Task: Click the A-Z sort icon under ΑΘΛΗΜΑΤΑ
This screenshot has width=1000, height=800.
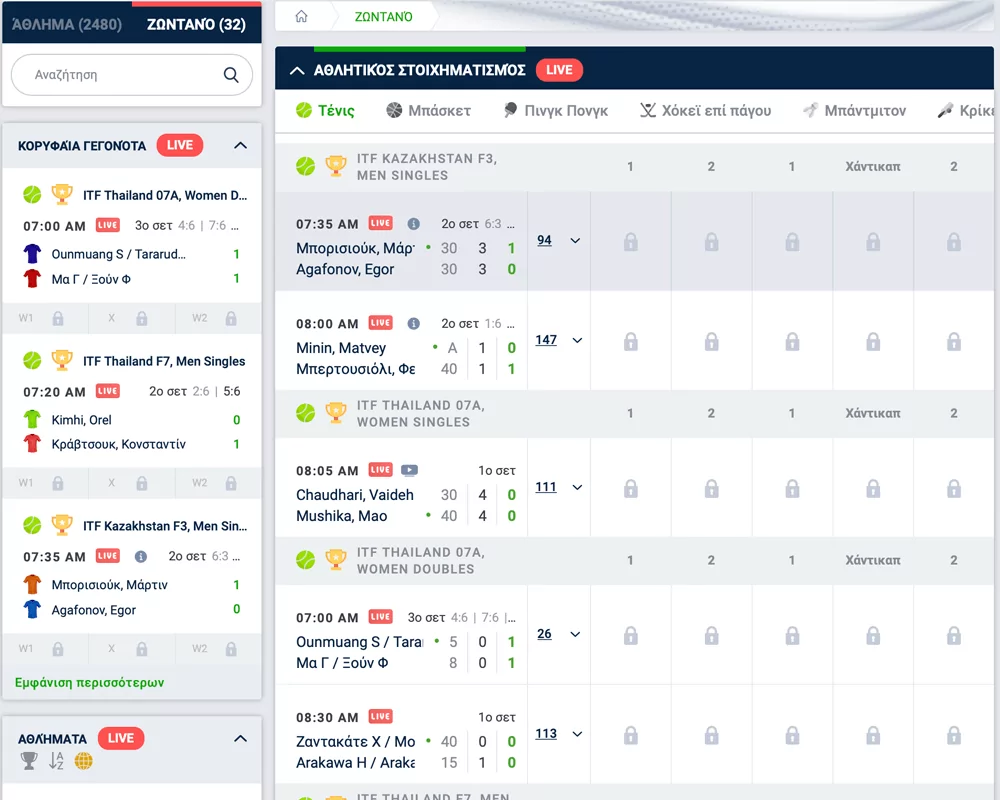Action: point(56,762)
